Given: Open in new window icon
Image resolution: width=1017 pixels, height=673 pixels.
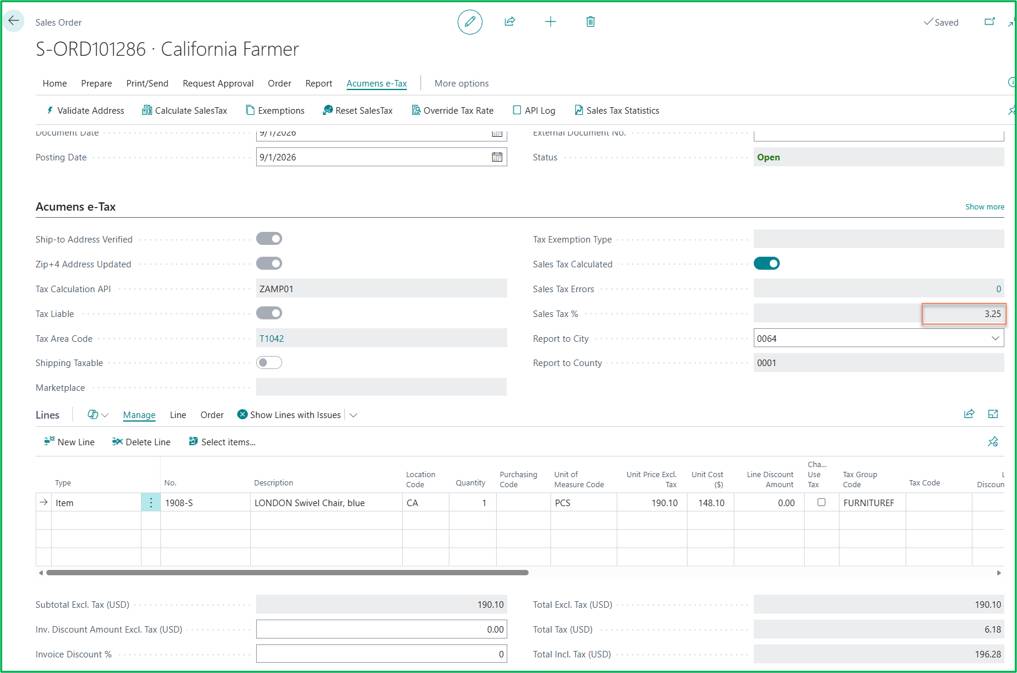Looking at the screenshot, I should [989, 22].
